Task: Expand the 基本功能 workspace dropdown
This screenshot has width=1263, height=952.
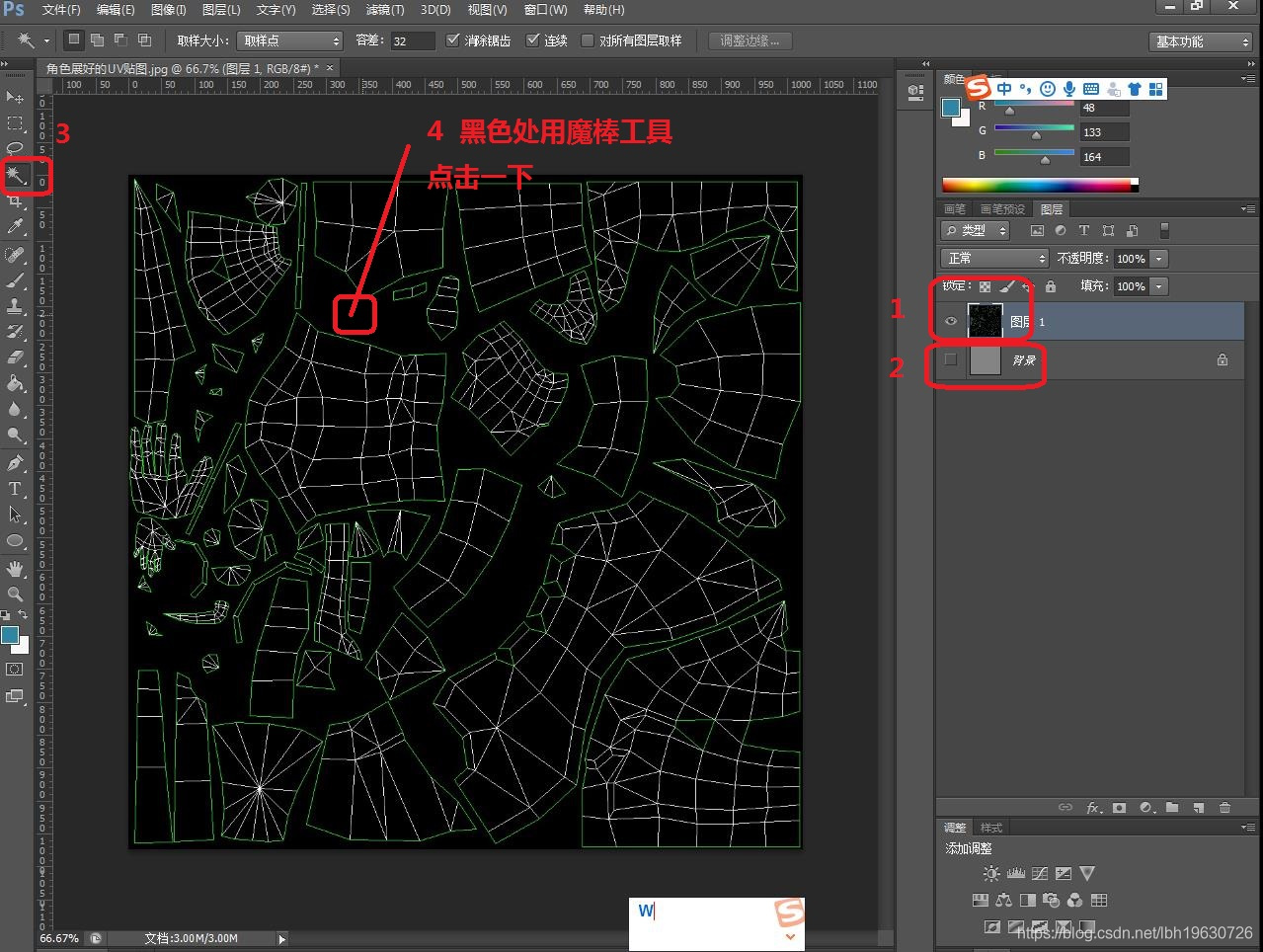Action: click(x=1202, y=41)
